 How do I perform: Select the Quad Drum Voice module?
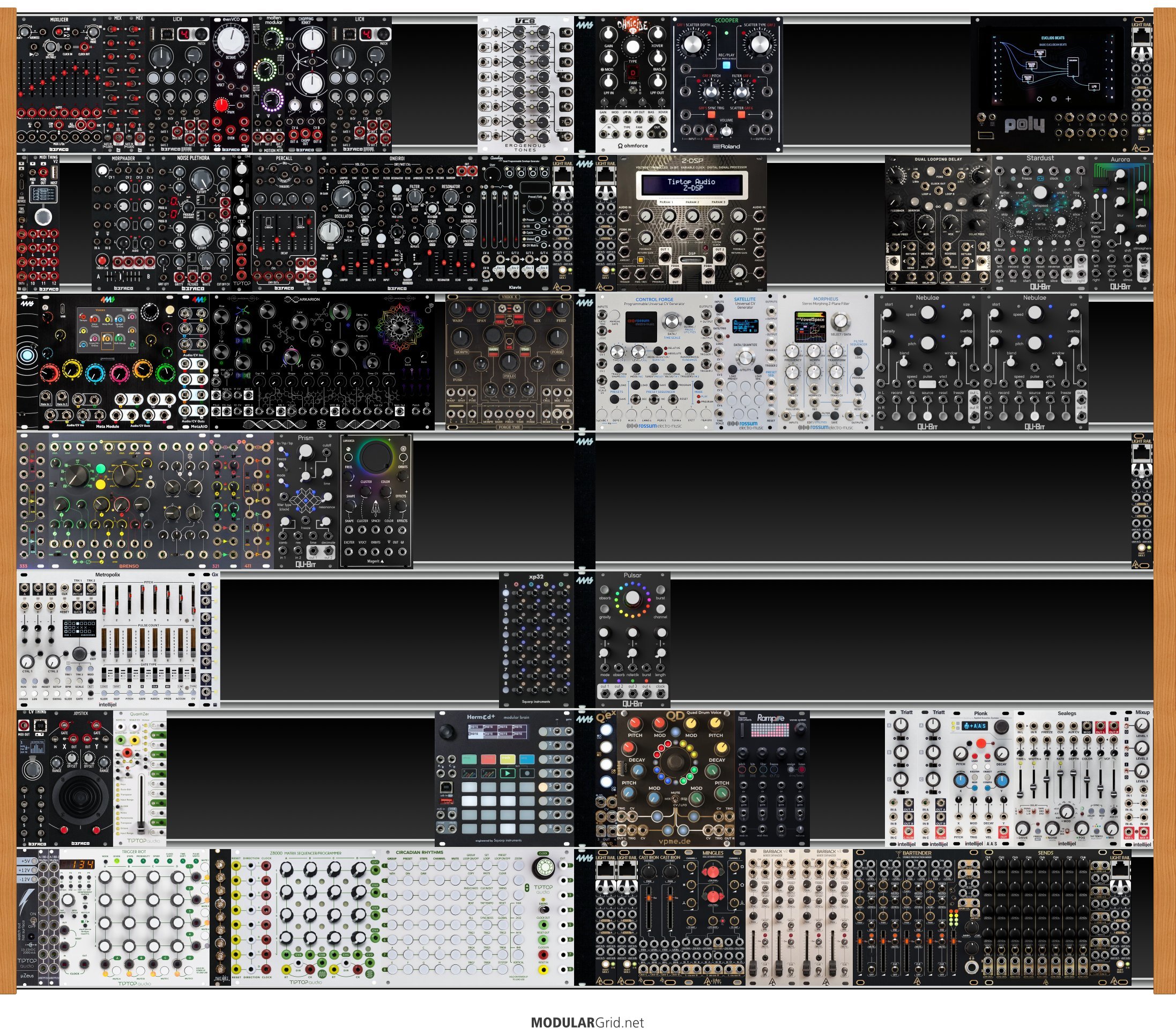coord(676,779)
